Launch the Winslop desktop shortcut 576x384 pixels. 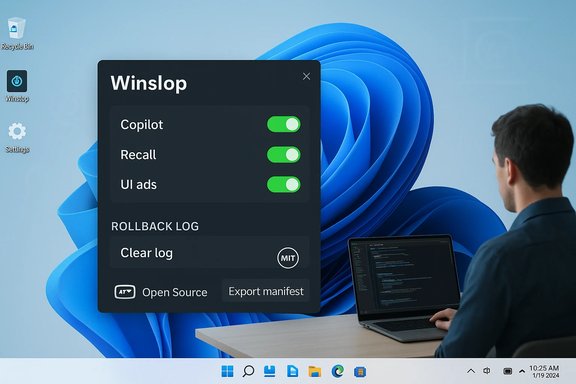click(17, 86)
